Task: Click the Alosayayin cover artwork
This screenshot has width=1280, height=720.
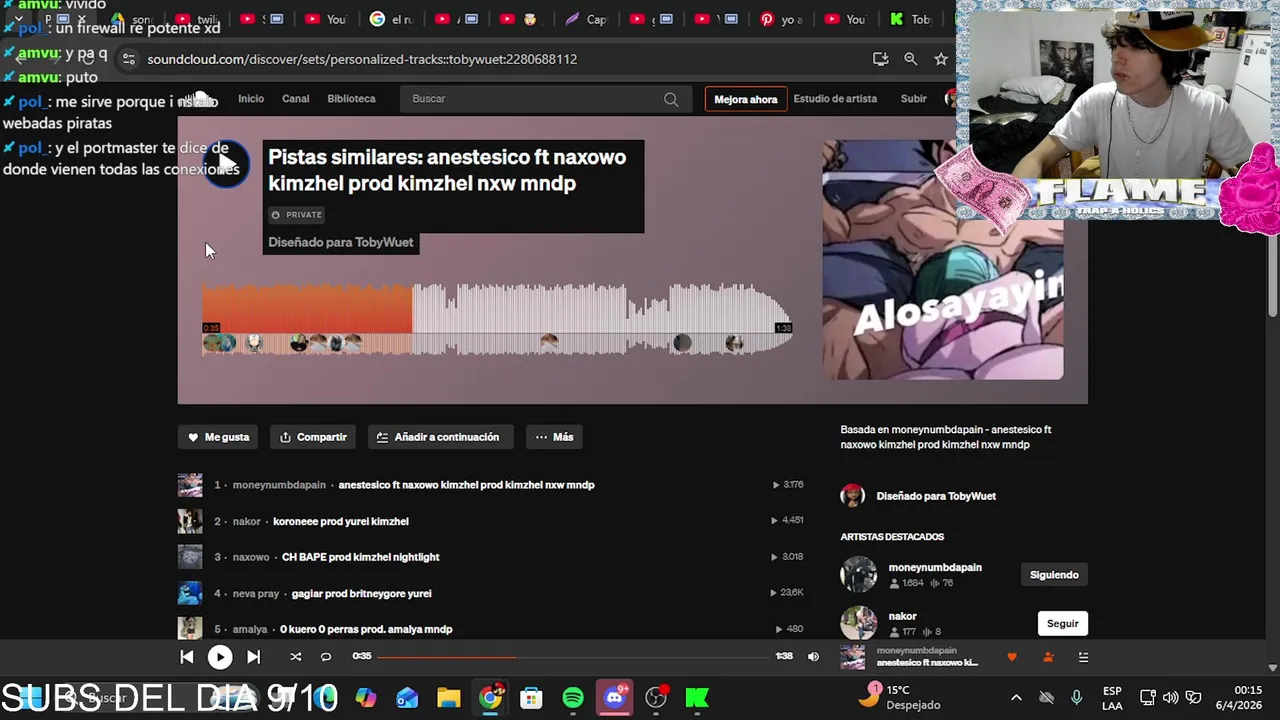Action: pos(943,260)
